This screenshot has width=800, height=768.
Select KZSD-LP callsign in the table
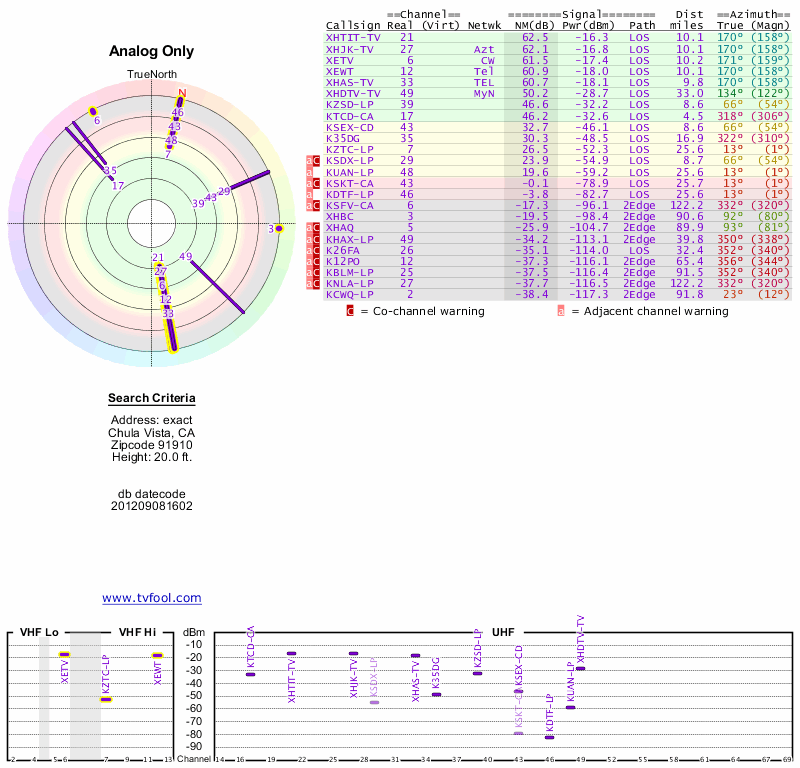click(349, 105)
